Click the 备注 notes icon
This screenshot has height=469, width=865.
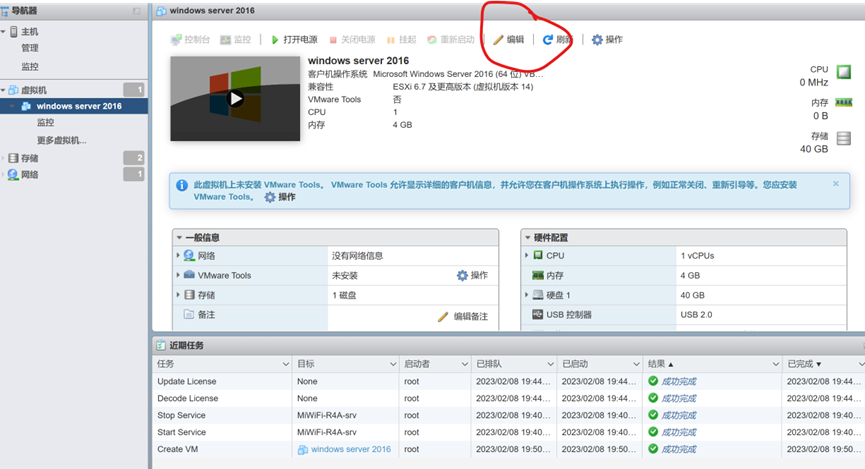pos(189,314)
